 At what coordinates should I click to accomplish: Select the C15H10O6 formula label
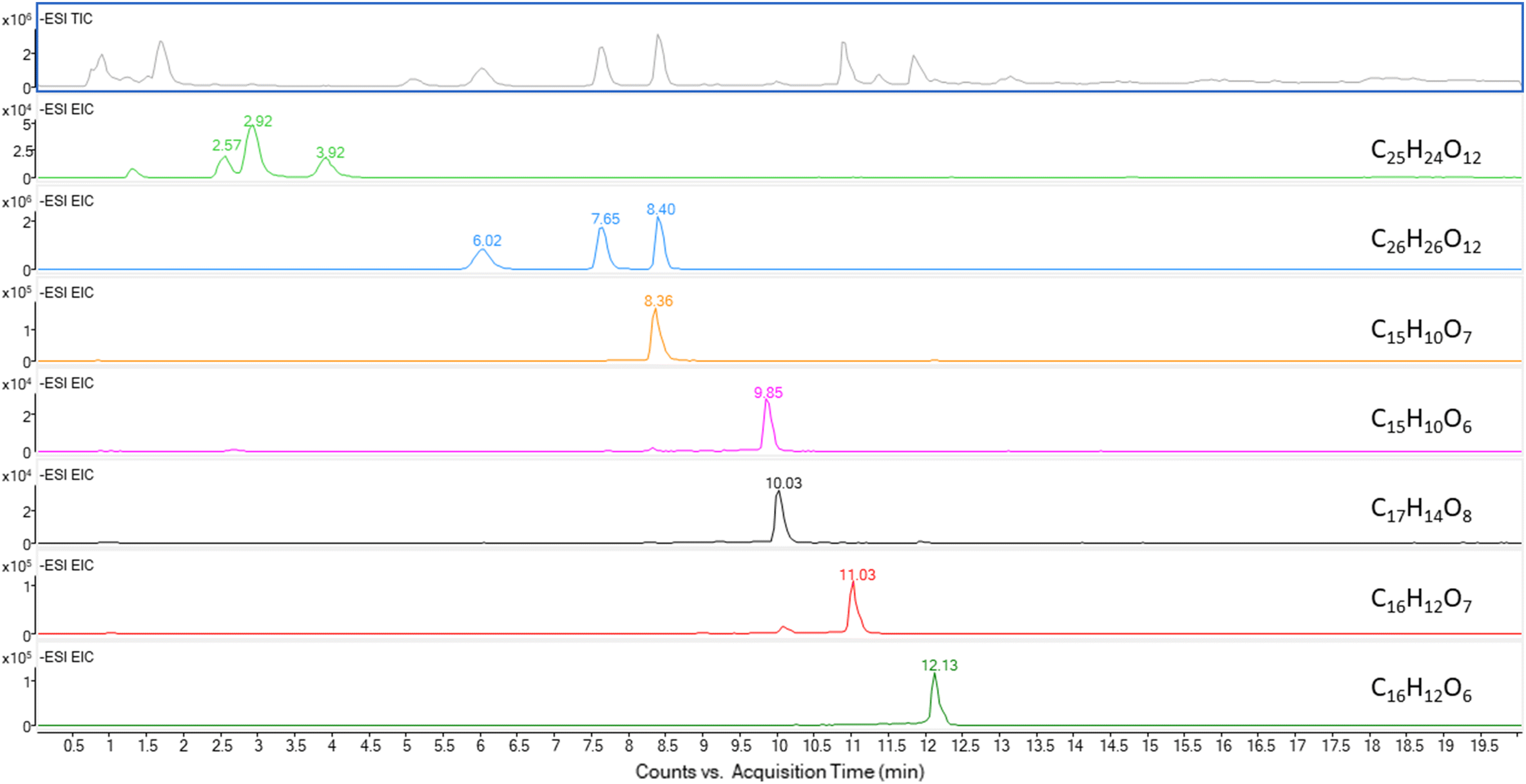pyautogui.click(x=1421, y=422)
